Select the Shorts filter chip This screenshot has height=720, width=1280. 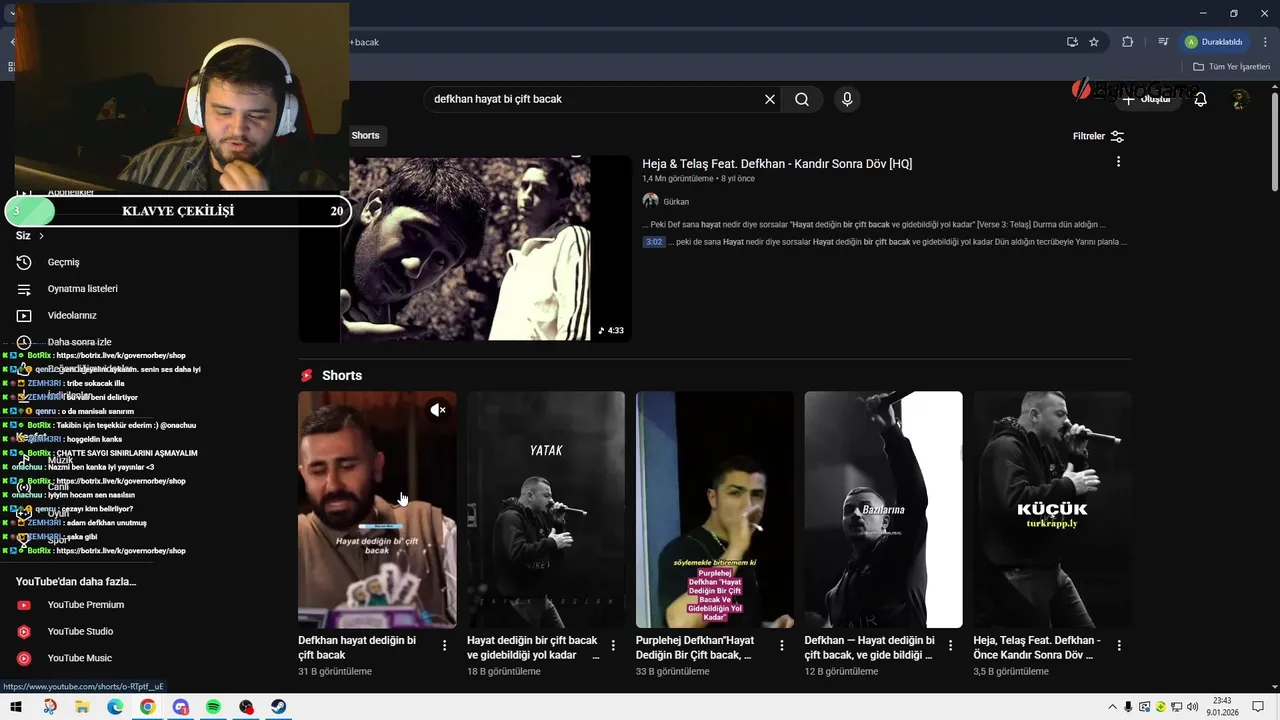(x=365, y=135)
